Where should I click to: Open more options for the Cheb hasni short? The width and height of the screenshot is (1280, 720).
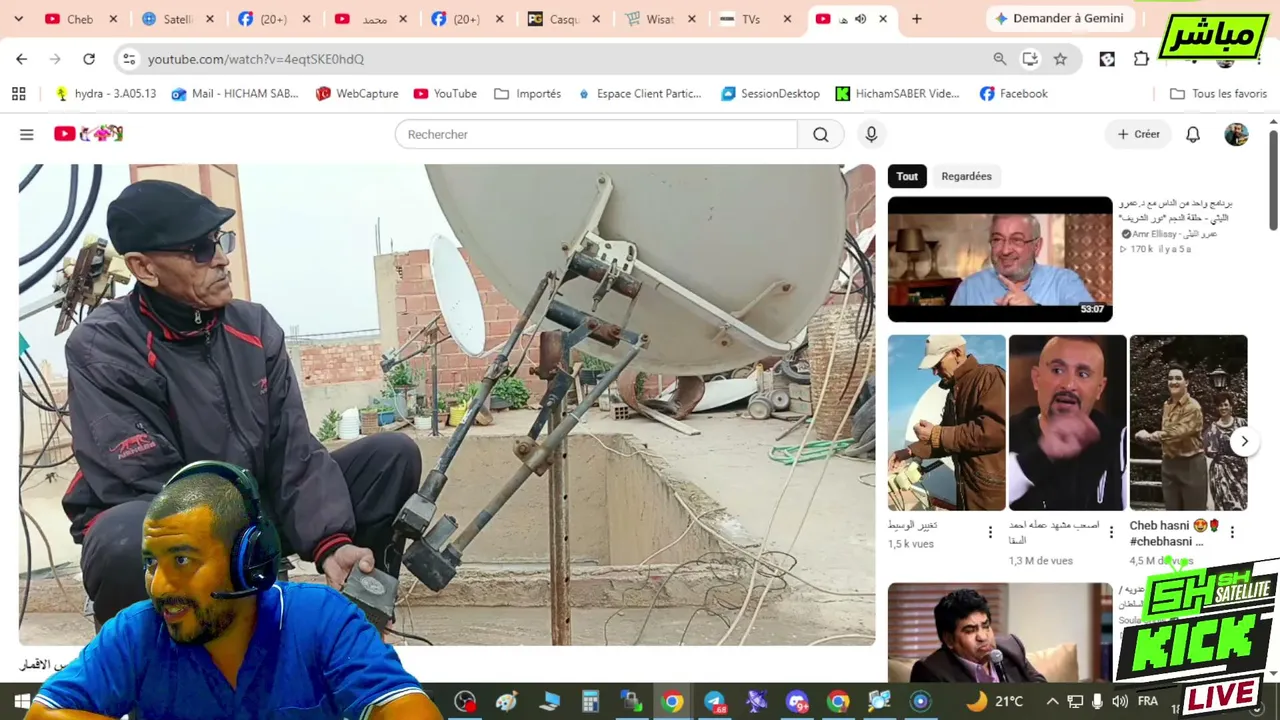click(x=1232, y=532)
